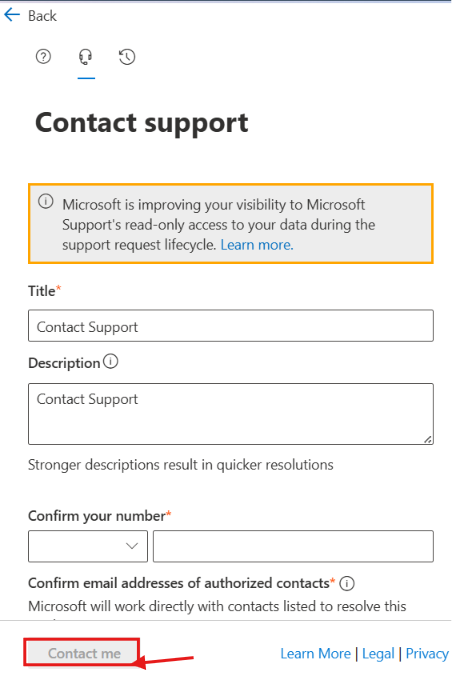The height and width of the screenshot is (675, 452).
Task: Click the info icon in the banner
Action: click(46, 201)
